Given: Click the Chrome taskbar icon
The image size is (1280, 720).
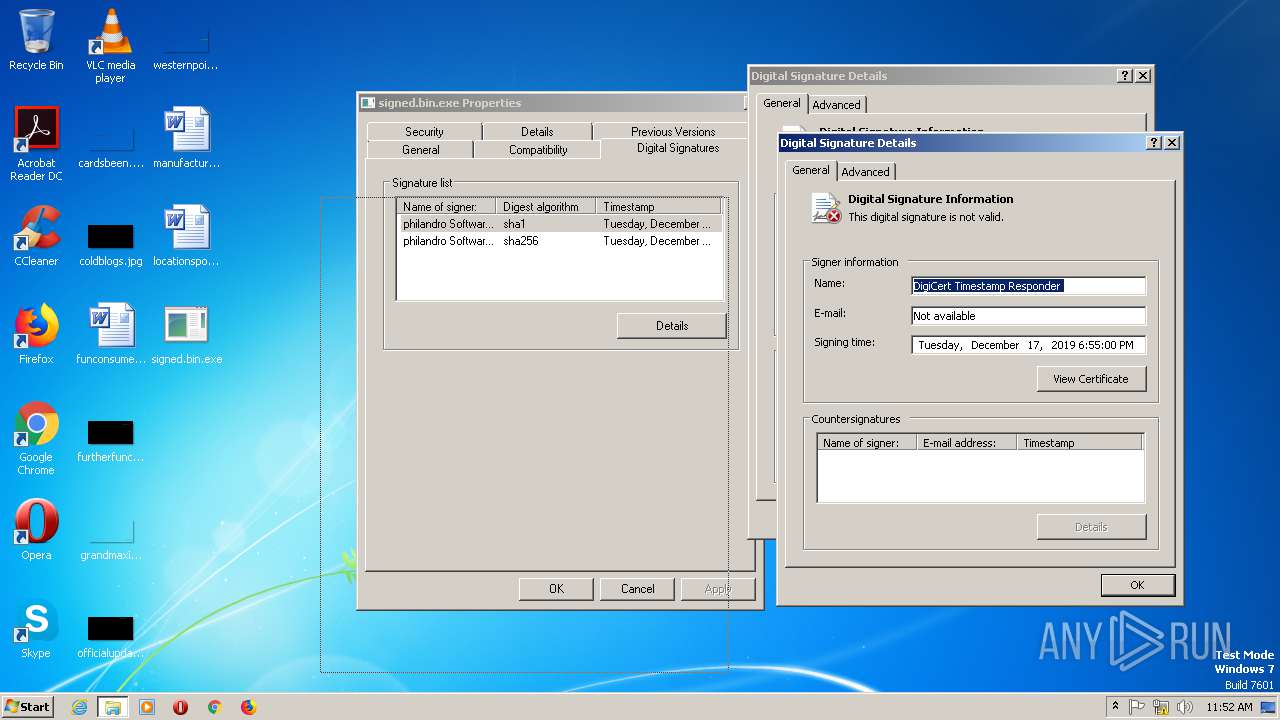Looking at the screenshot, I should tap(214, 707).
